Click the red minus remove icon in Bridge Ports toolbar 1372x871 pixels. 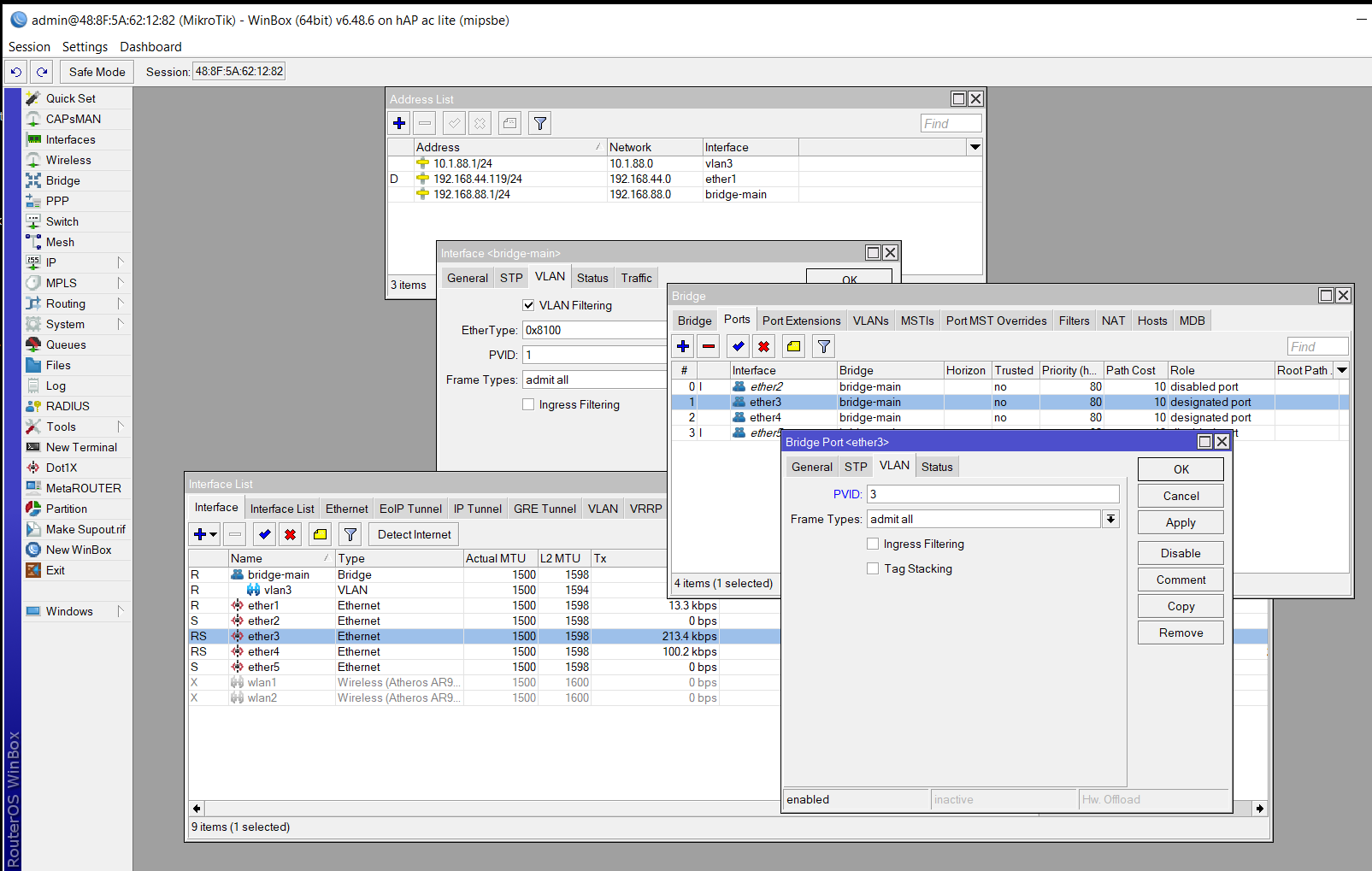pyautogui.click(x=709, y=346)
